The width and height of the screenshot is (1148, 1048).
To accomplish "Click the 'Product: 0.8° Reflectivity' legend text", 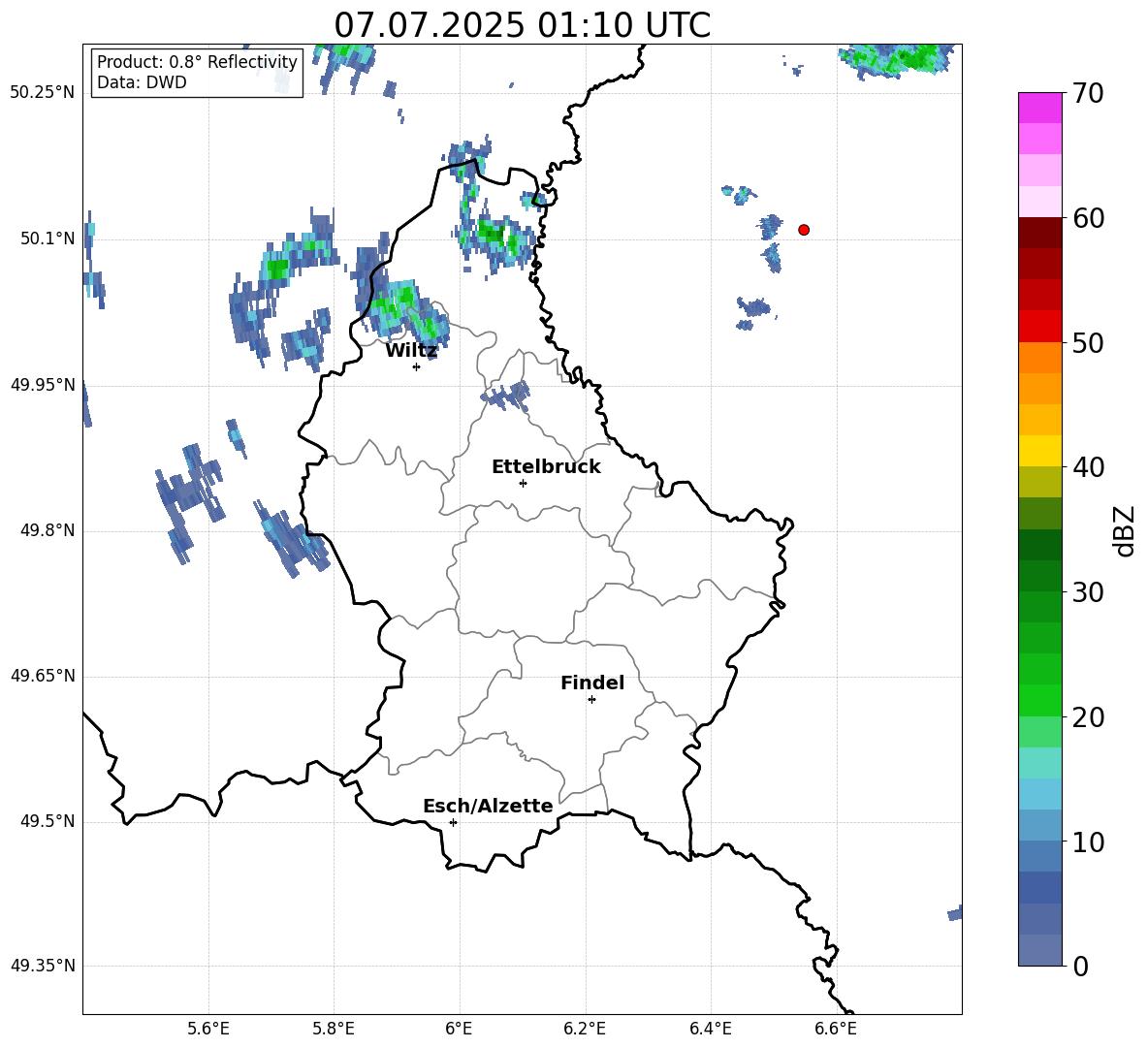I will 197,61.
